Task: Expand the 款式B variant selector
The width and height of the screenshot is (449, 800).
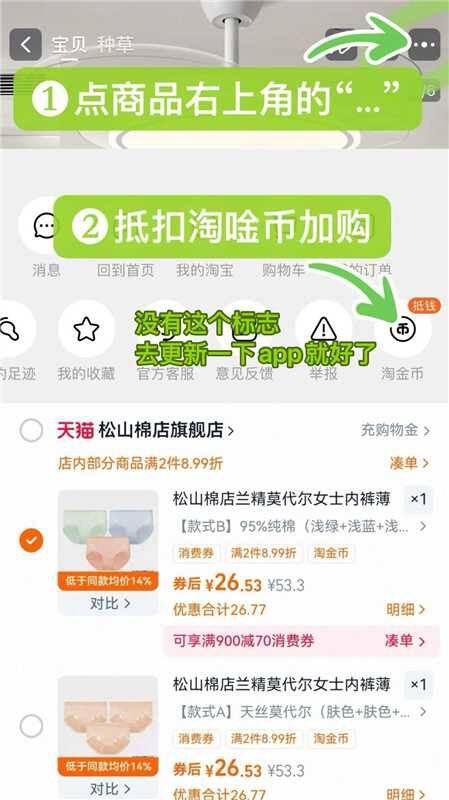Action: coord(300,526)
